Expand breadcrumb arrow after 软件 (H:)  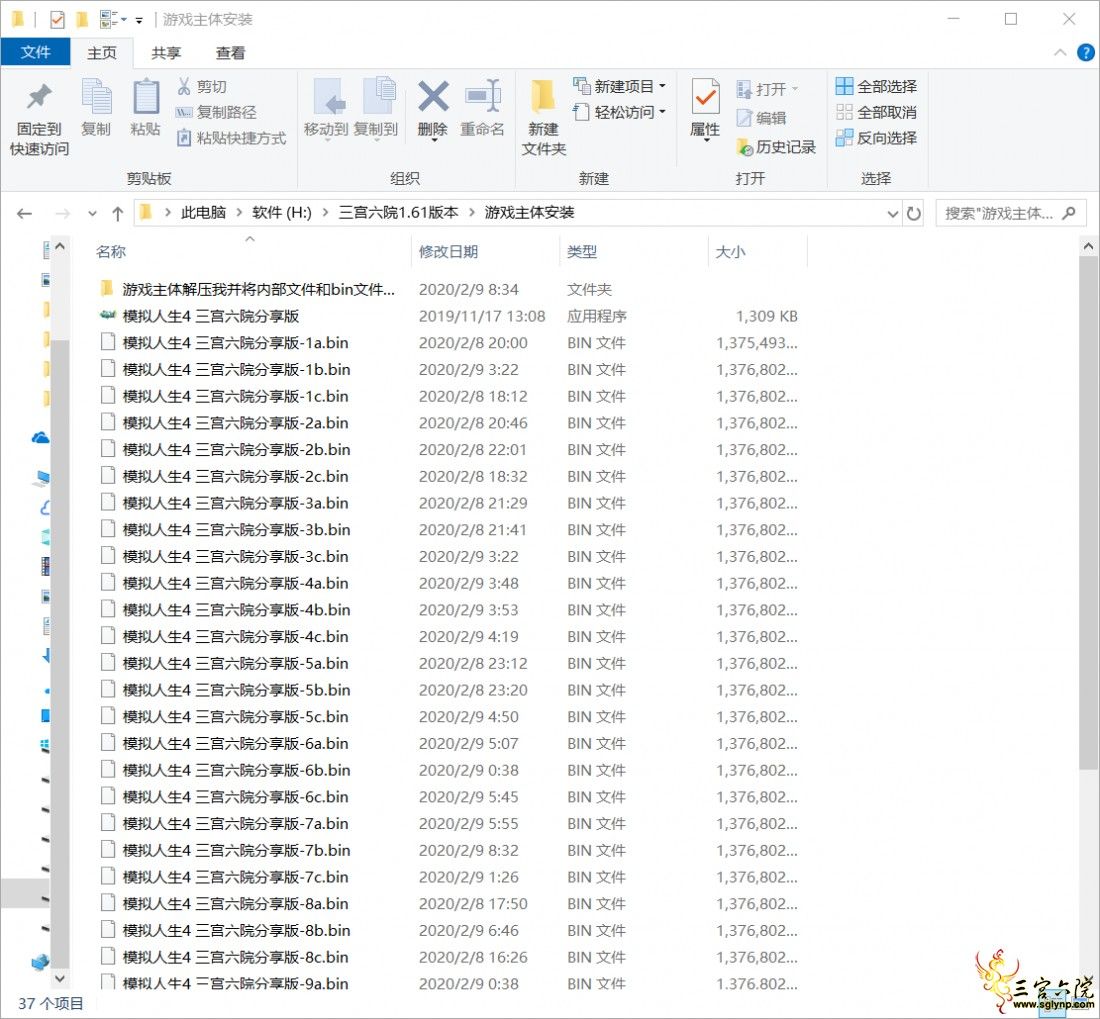click(326, 212)
